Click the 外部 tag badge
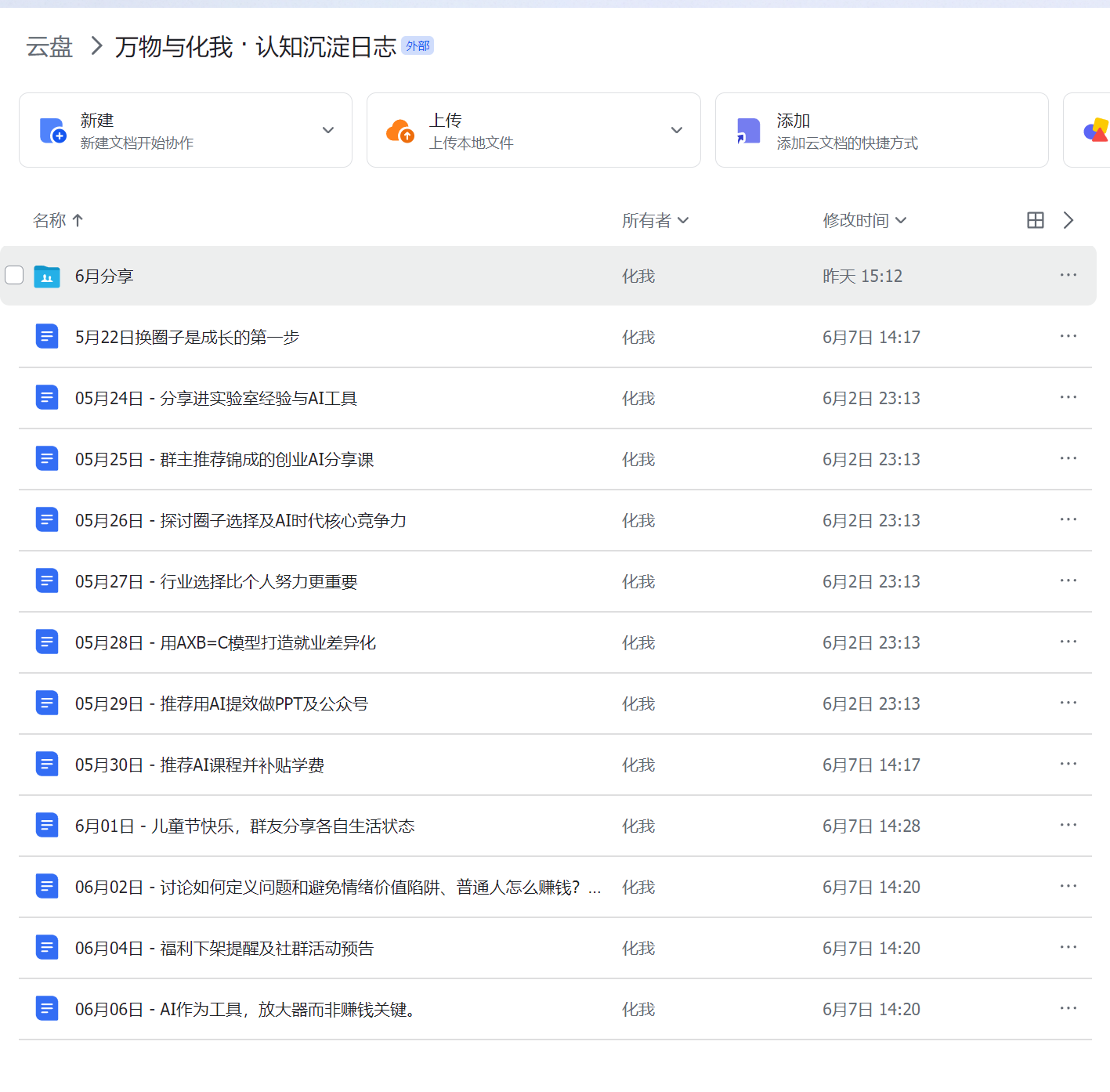This screenshot has width=1110, height=1092. [x=418, y=45]
